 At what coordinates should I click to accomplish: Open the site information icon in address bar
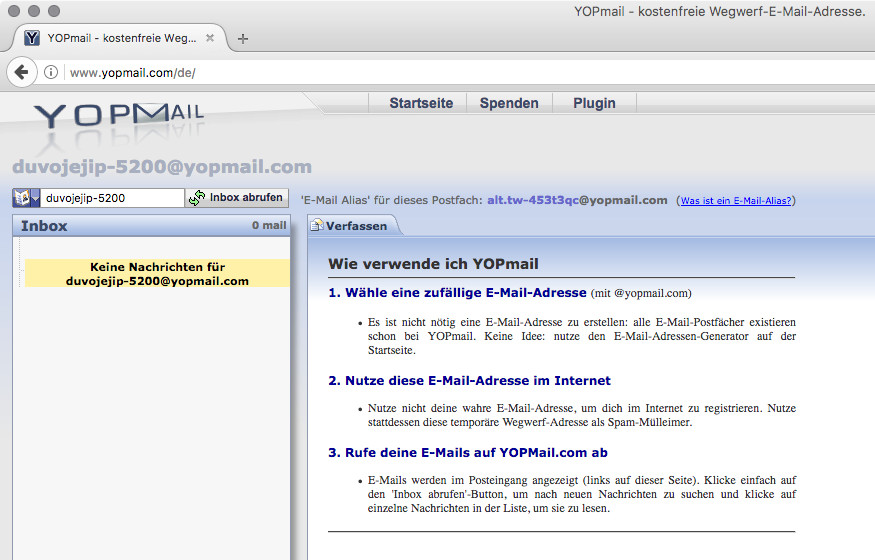[x=51, y=72]
